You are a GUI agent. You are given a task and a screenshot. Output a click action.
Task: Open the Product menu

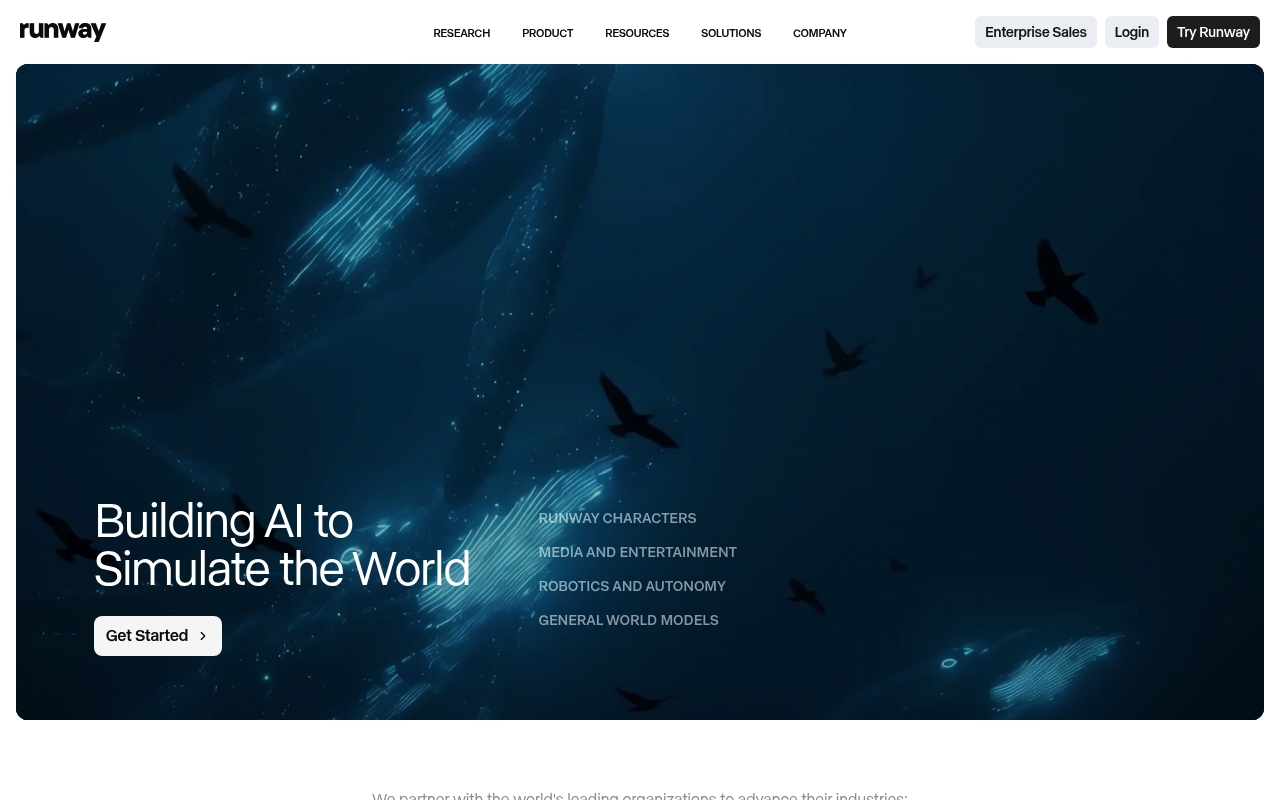[x=547, y=33]
